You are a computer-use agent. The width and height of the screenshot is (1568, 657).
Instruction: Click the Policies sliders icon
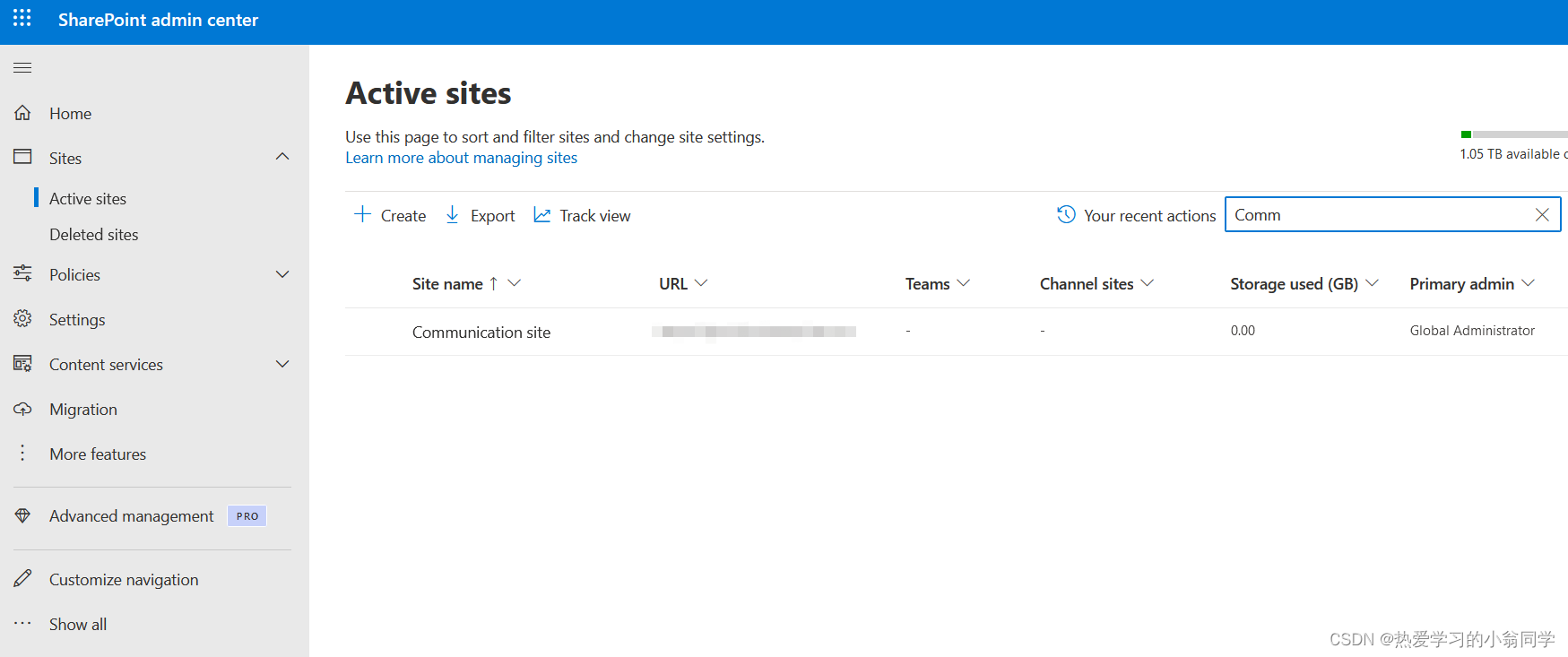point(22,273)
